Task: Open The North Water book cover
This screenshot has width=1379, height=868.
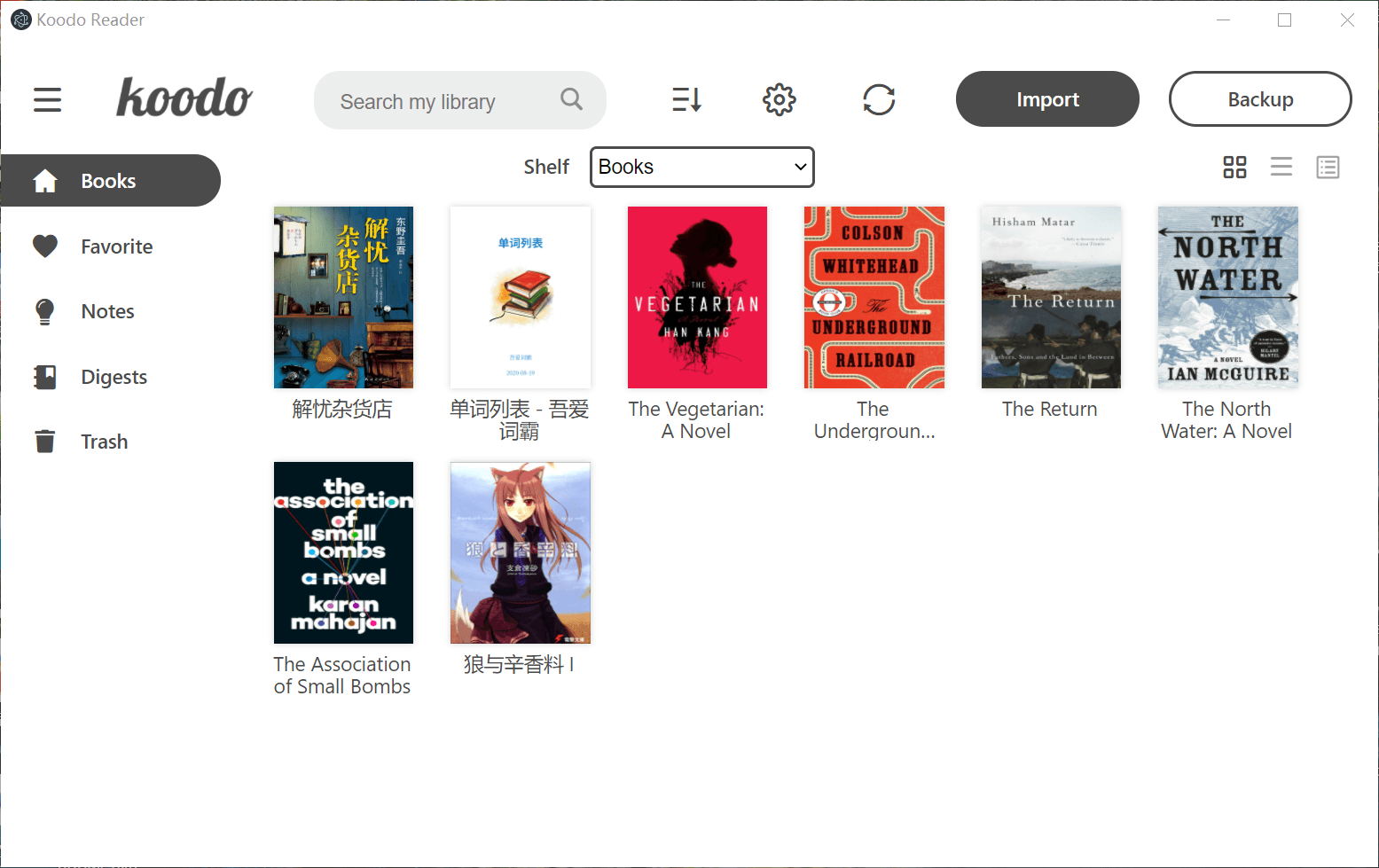Action: (x=1227, y=297)
